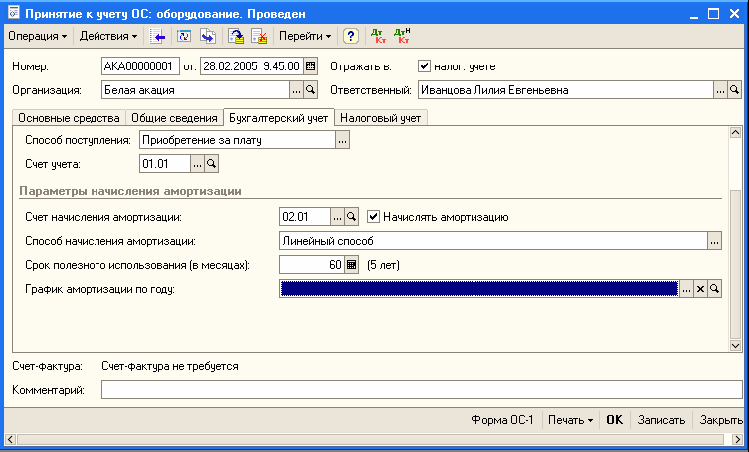
Task: Open the Операция menu
Action: [38, 36]
